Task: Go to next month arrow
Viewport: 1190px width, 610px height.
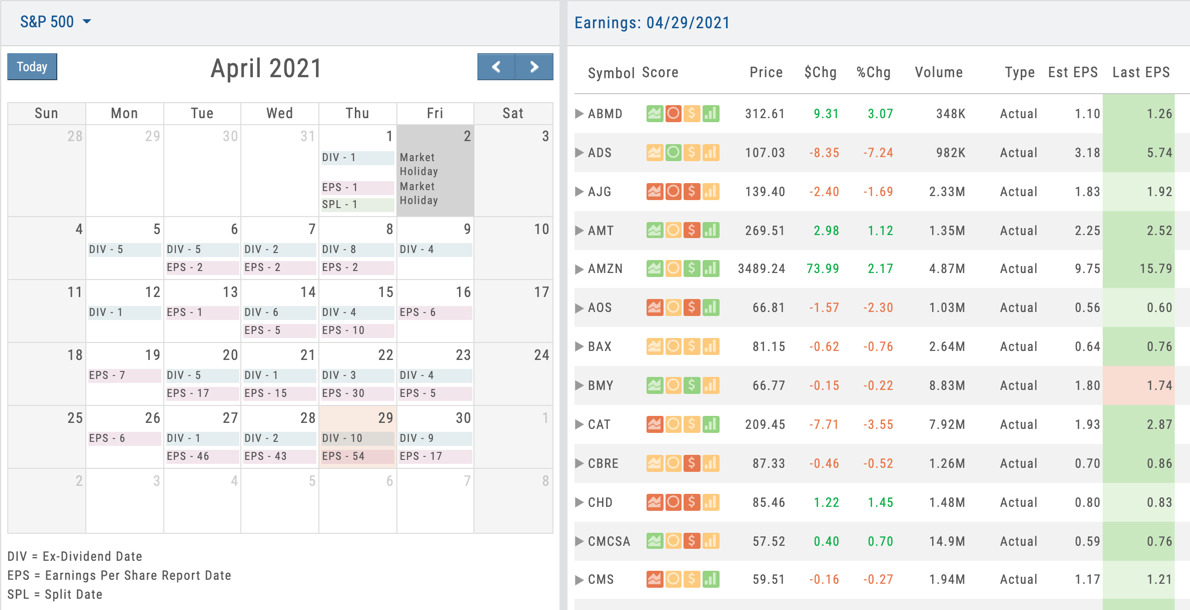Action: 534,67
